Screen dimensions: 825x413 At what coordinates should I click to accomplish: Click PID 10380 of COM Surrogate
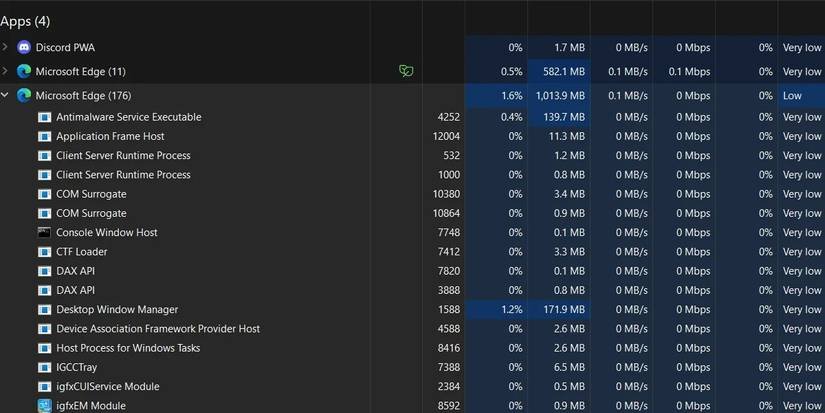point(446,194)
